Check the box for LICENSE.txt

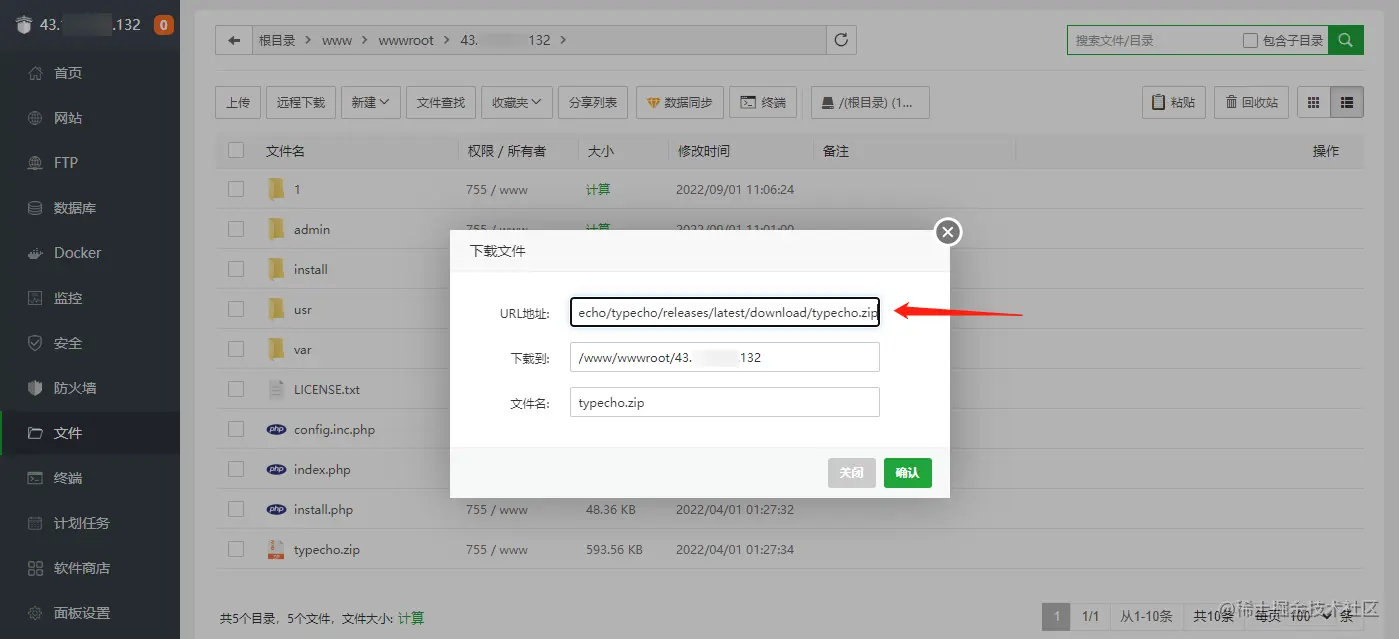(x=236, y=388)
